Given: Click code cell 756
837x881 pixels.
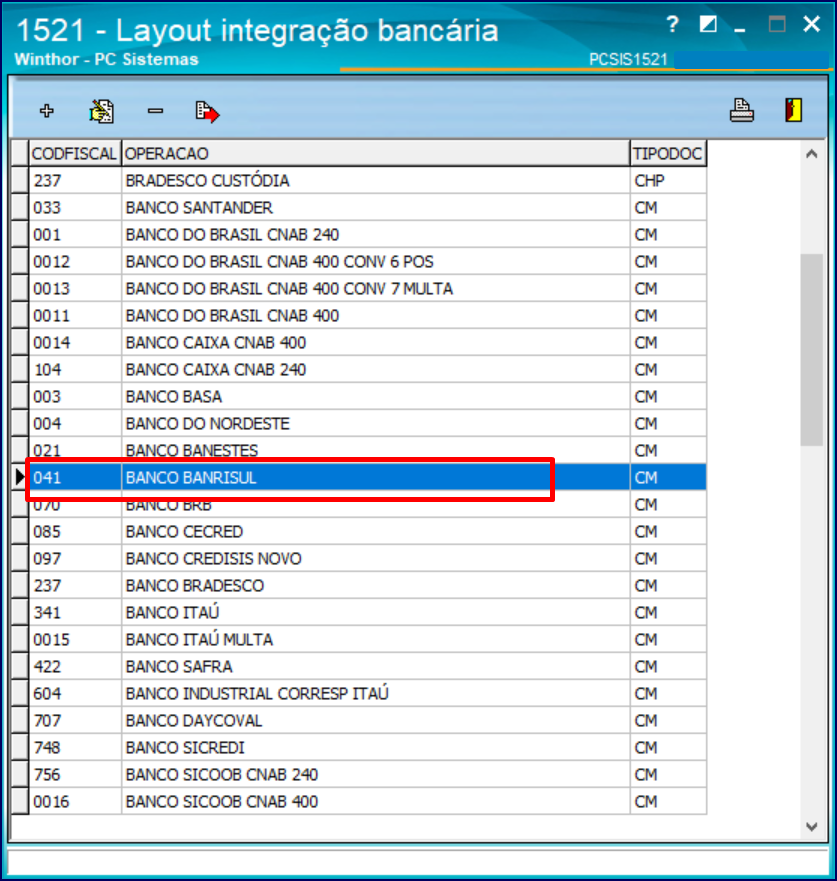Looking at the screenshot, I should click(x=75, y=774).
